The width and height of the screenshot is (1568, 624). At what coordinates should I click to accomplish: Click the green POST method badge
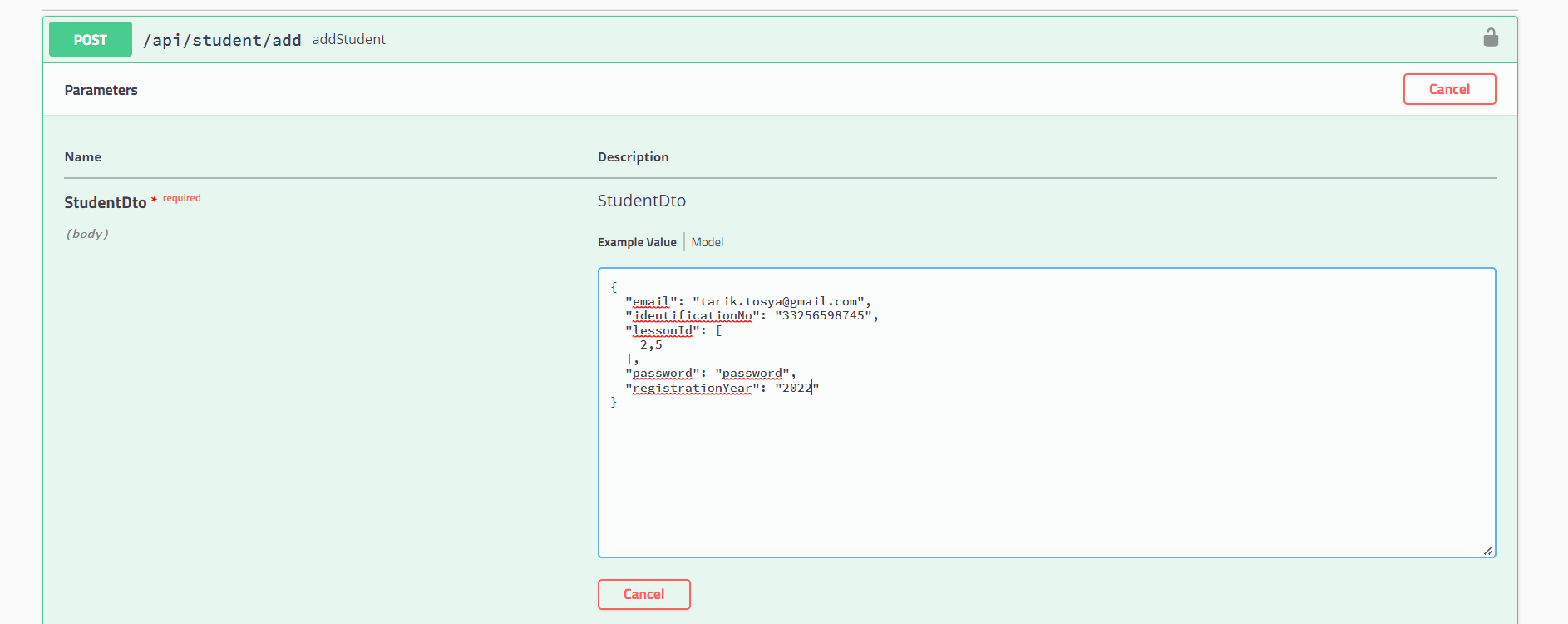pyautogui.click(x=91, y=39)
